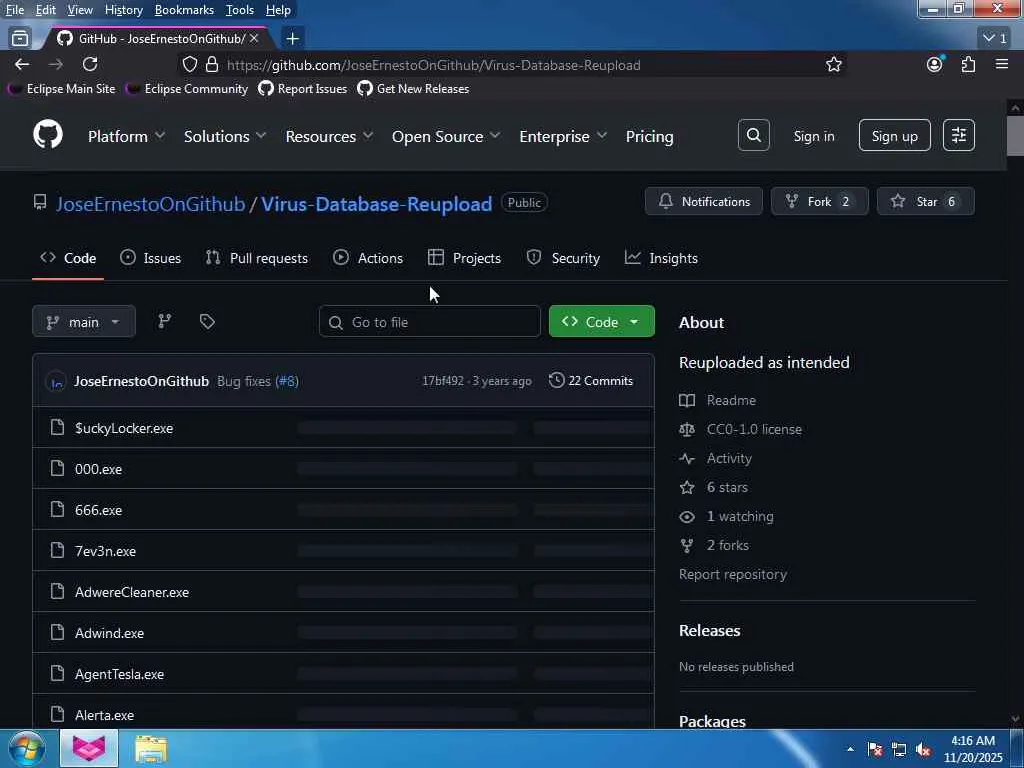
Task: Show hidden tray icons arrow
Action: [850, 750]
